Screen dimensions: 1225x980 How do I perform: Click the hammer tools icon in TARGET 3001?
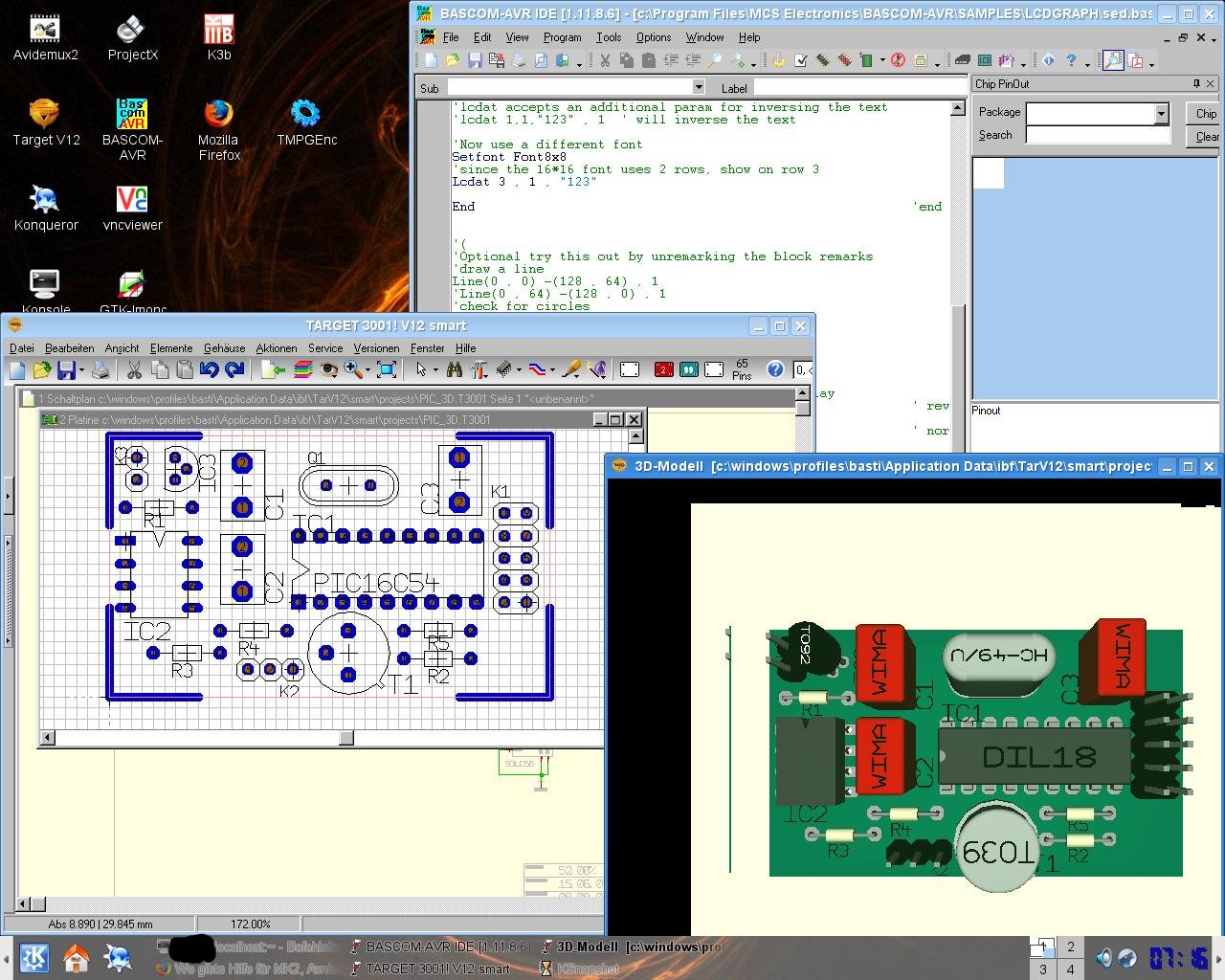pos(479,369)
